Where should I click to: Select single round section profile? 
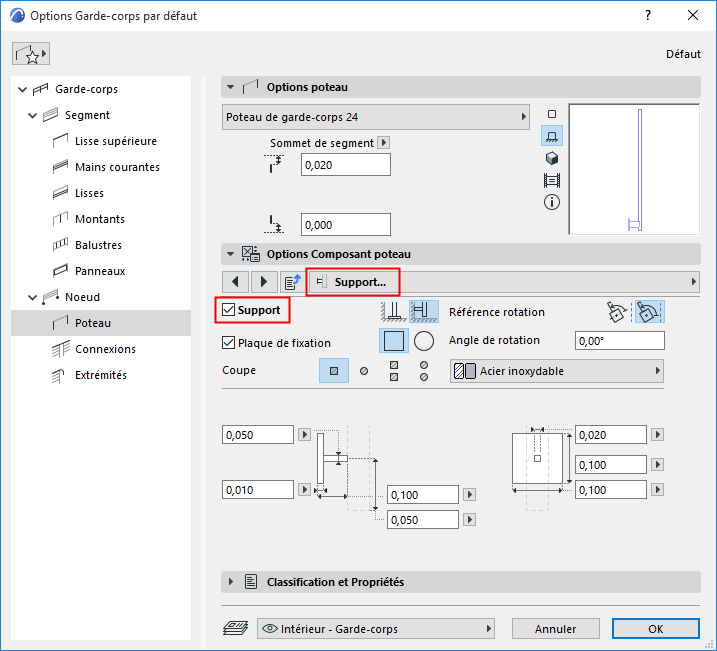pyautogui.click(x=364, y=371)
